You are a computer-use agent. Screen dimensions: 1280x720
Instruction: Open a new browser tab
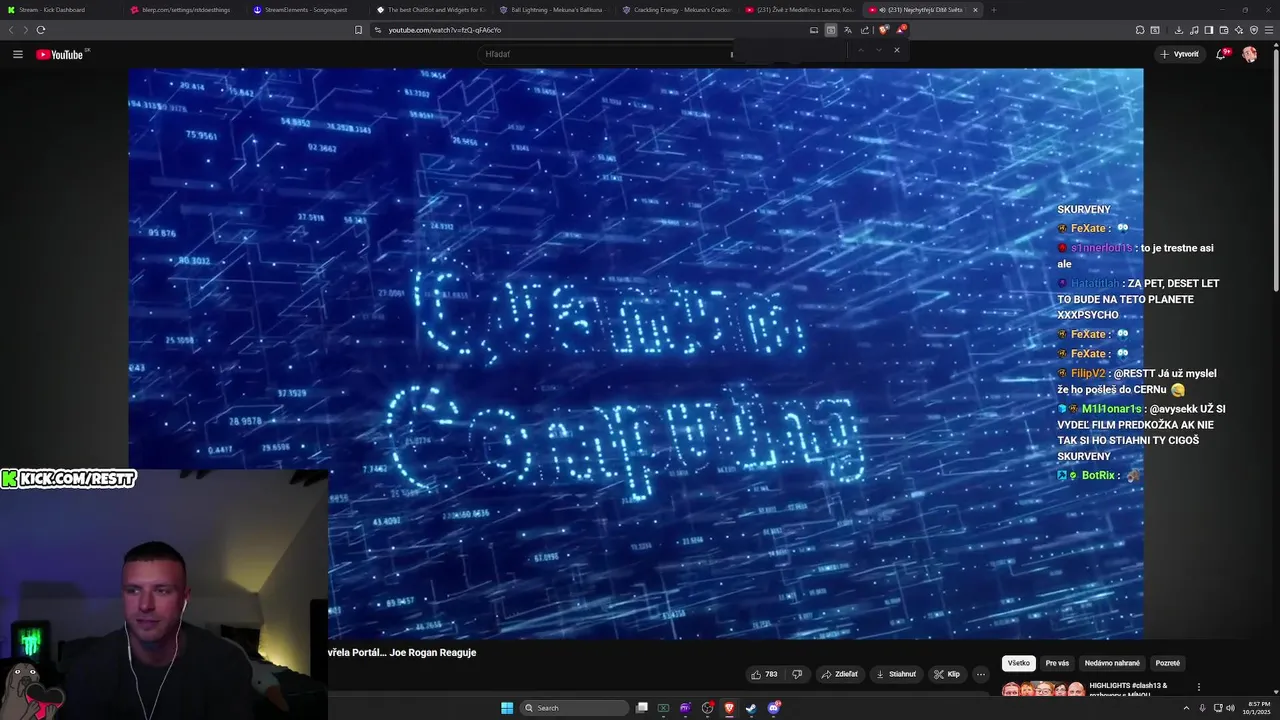993,9
